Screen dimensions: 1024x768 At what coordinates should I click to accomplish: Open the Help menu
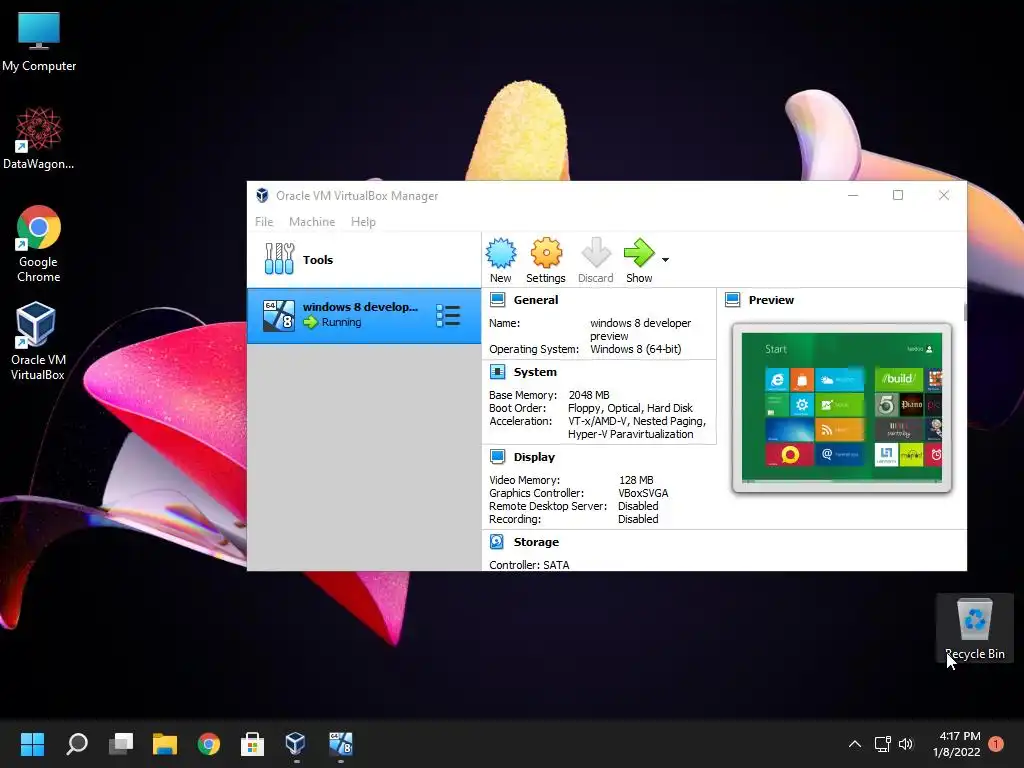click(363, 222)
